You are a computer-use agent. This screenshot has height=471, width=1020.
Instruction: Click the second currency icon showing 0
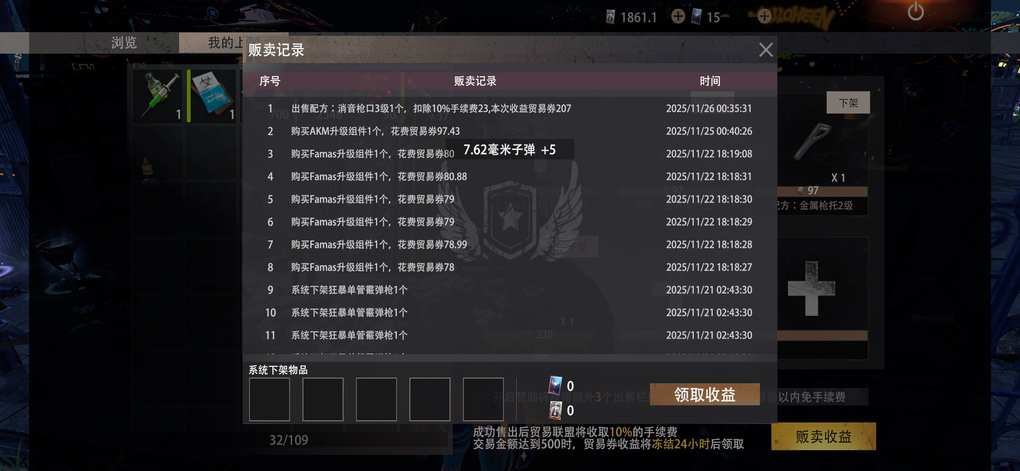coord(556,410)
